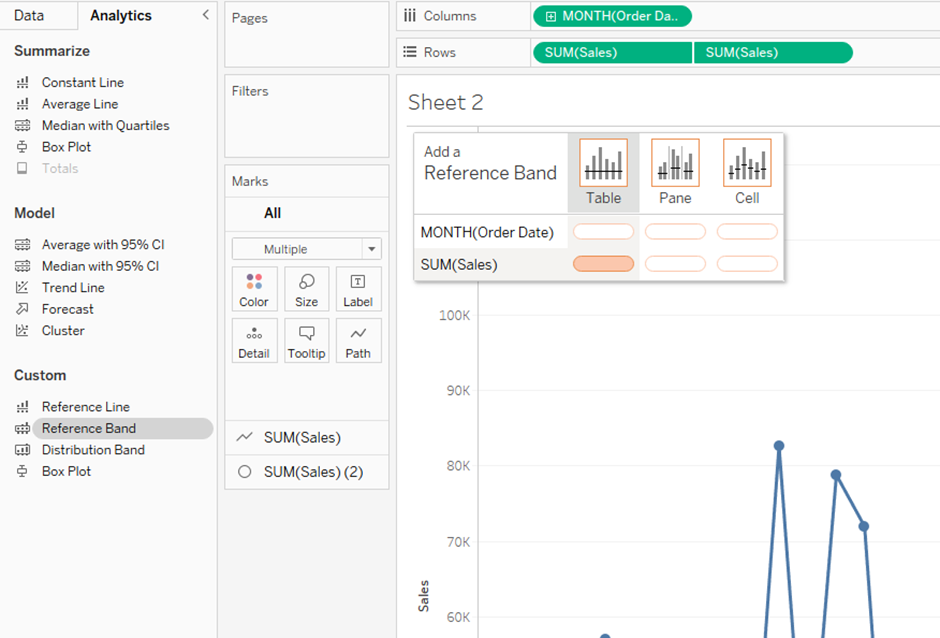The image size is (940, 638).
Task: Click the Color marks card icon
Action: [x=254, y=288]
